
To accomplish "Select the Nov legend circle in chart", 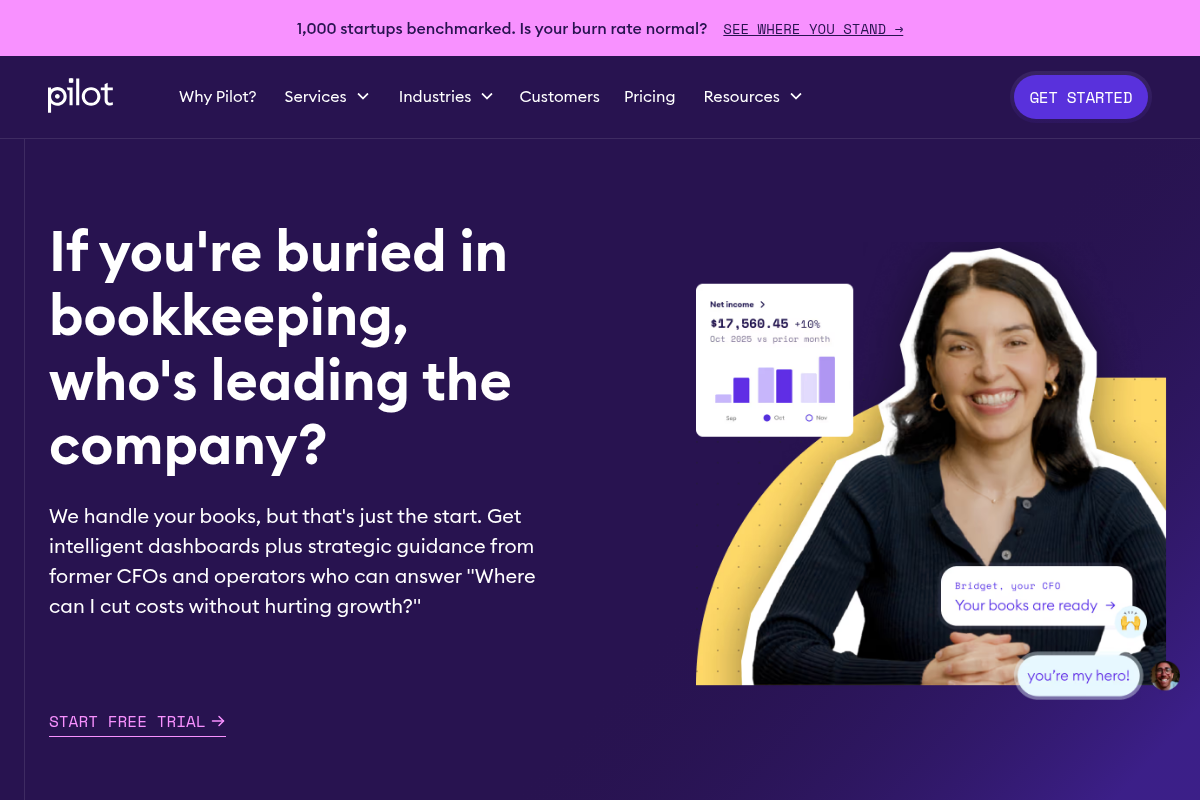I will click(x=809, y=418).
